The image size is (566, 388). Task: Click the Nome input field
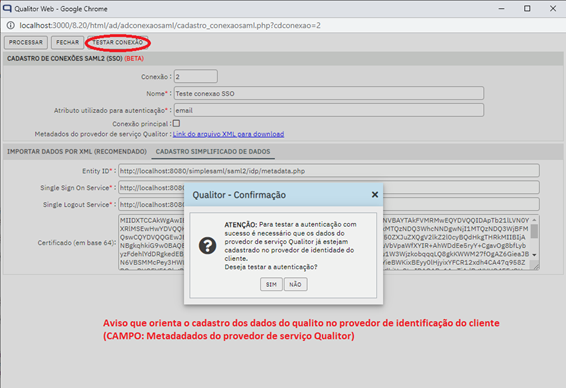pyautogui.click(x=329, y=93)
